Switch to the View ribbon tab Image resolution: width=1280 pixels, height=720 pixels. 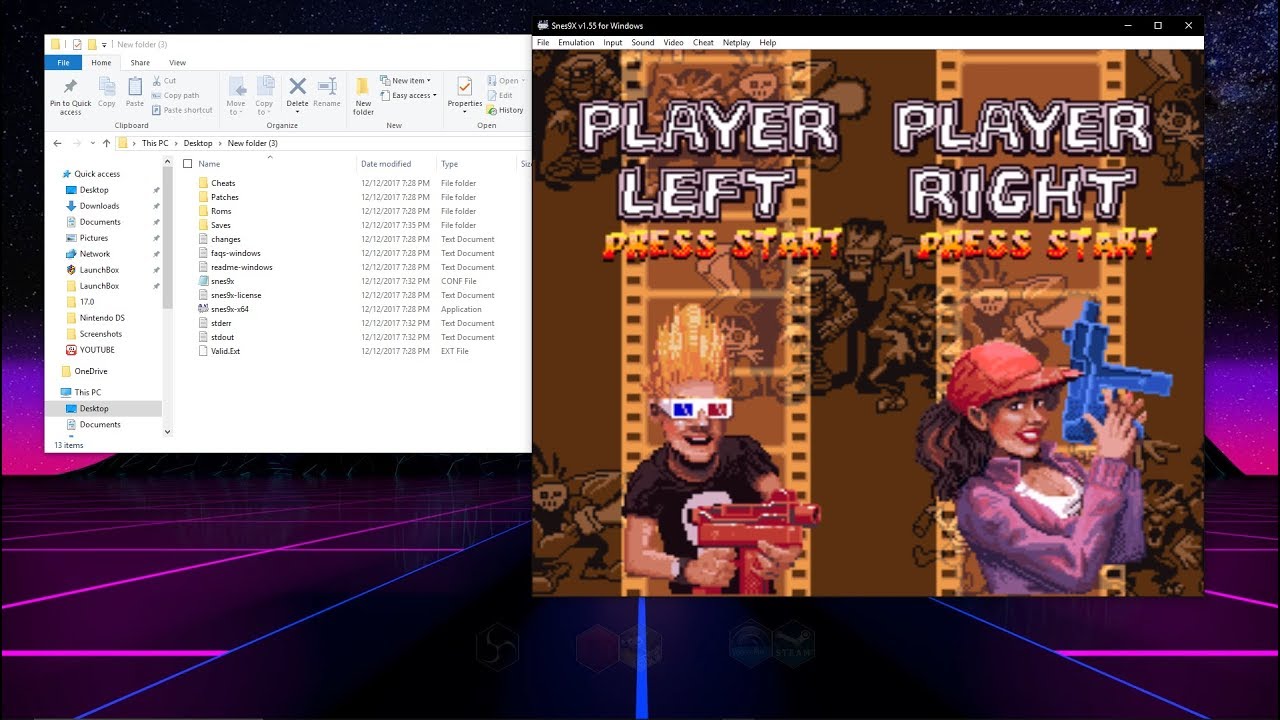click(x=177, y=62)
